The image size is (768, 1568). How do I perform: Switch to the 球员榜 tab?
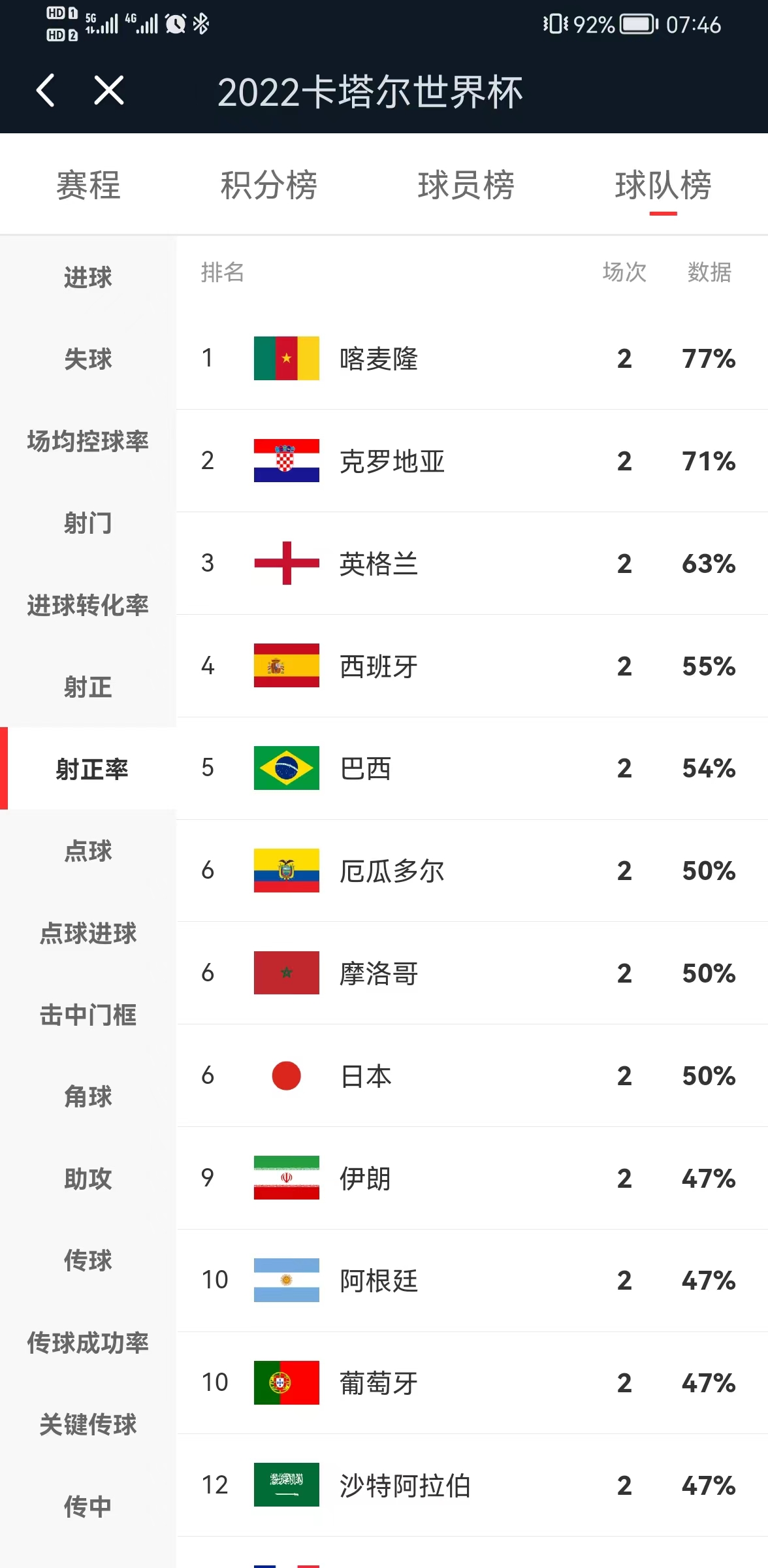[465, 186]
